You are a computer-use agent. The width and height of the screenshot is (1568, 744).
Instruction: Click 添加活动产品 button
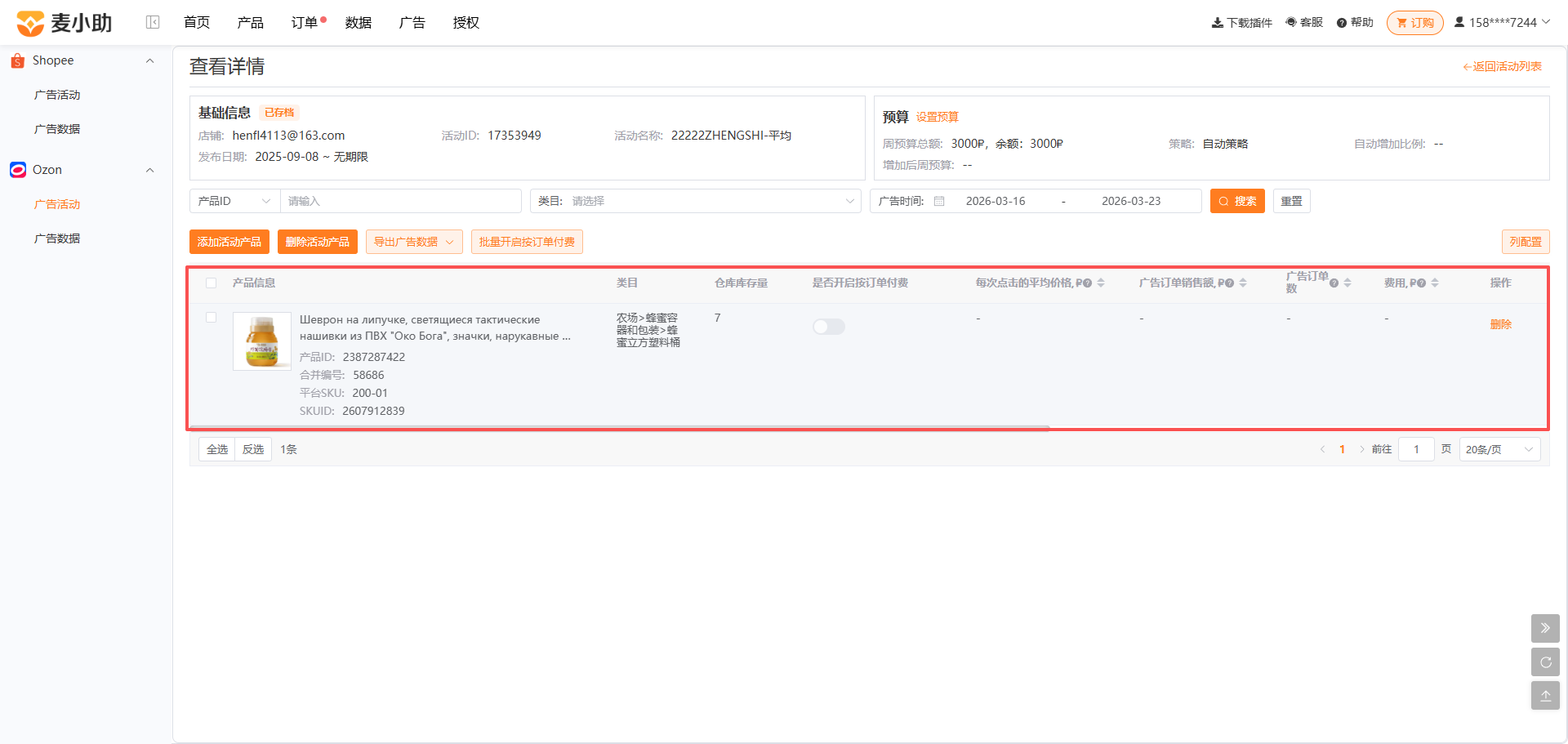coord(229,242)
